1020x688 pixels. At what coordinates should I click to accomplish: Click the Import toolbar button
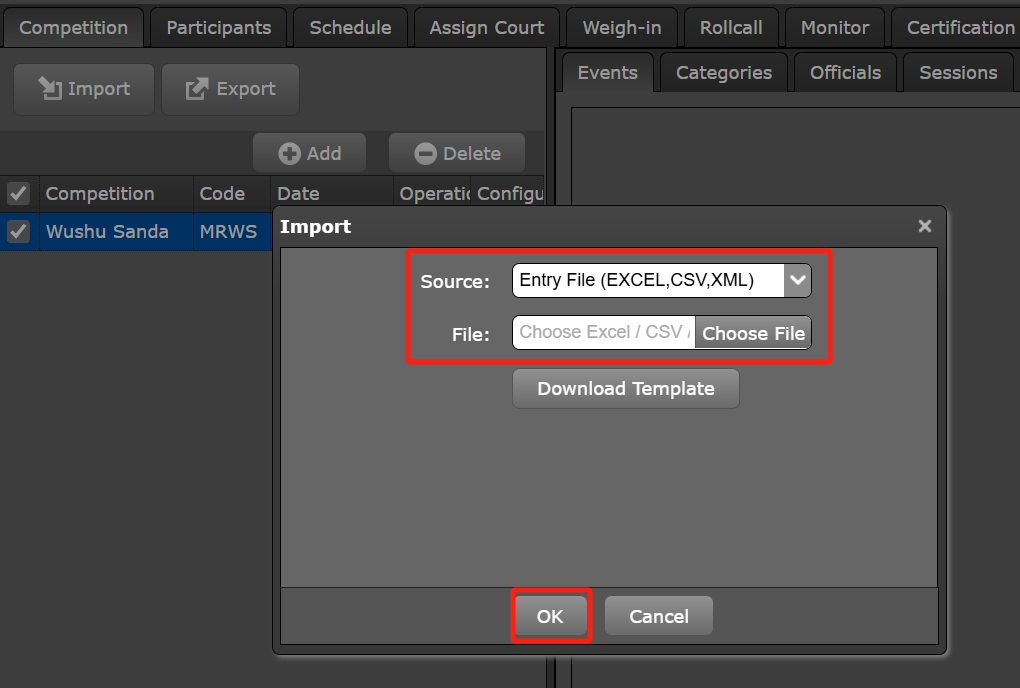pos(84,89)
